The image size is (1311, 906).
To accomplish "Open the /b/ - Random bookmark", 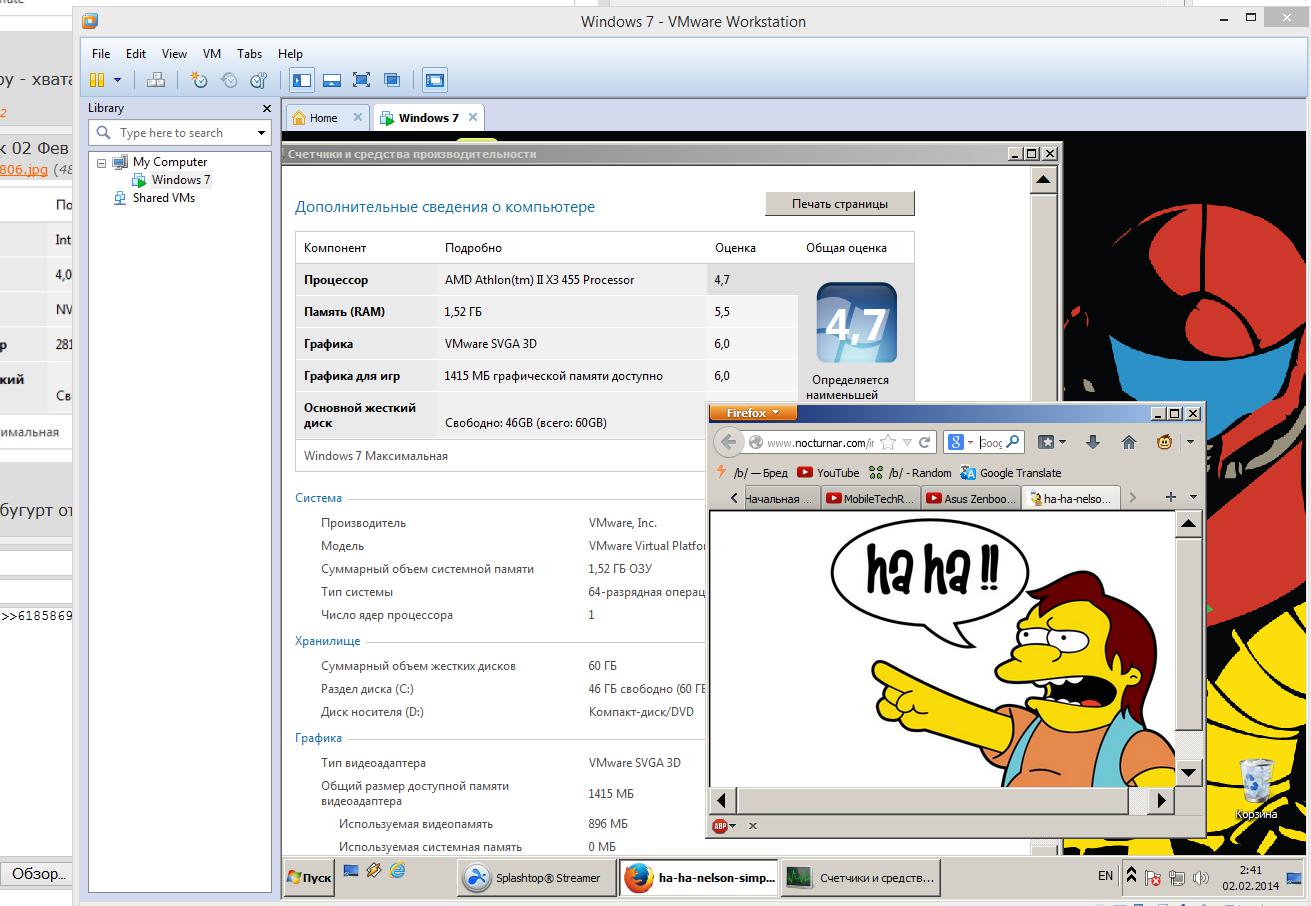I will [x=909, y=473].
